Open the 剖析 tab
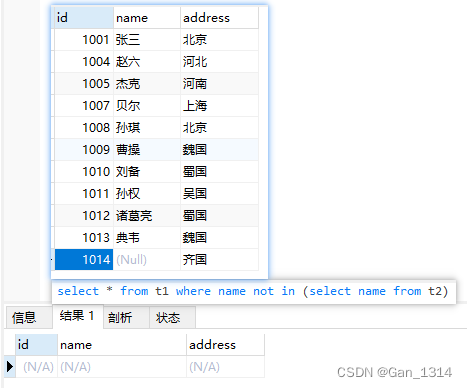The height and width of the screenshot is (388, 467). [x=126, y=317]
